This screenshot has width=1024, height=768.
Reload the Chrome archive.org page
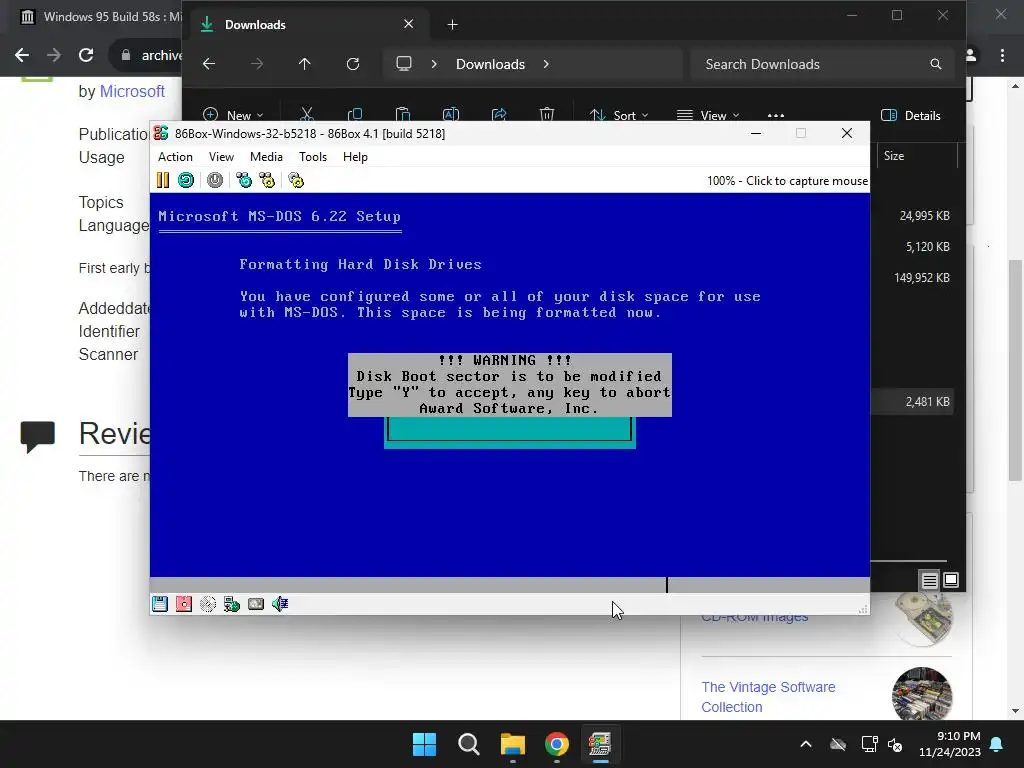(x=86, y=55)
